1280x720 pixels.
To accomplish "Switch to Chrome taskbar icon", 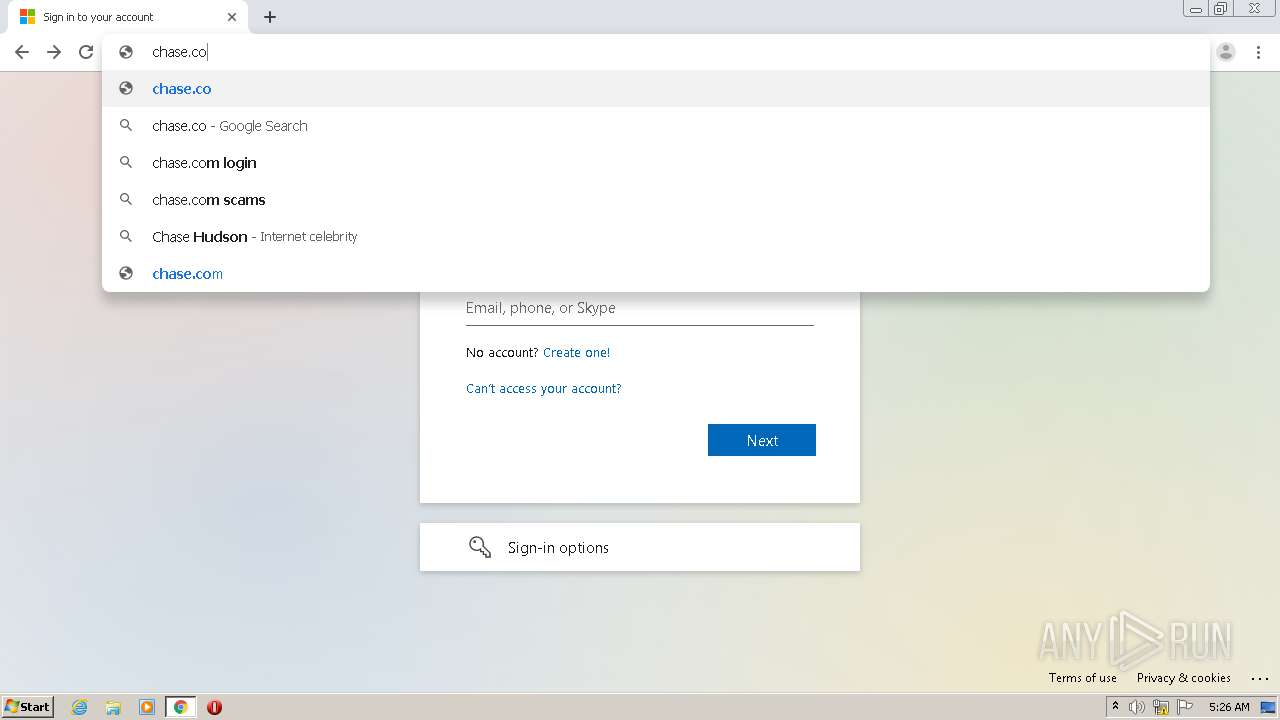I will pos(180,707).
